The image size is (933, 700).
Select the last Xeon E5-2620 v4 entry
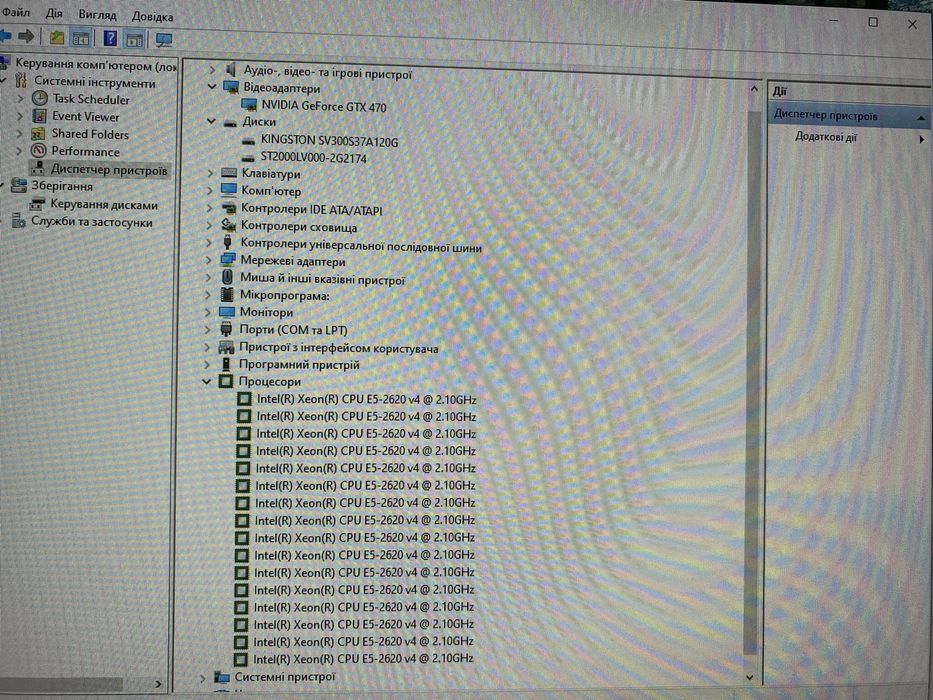(x=364, y=659)
